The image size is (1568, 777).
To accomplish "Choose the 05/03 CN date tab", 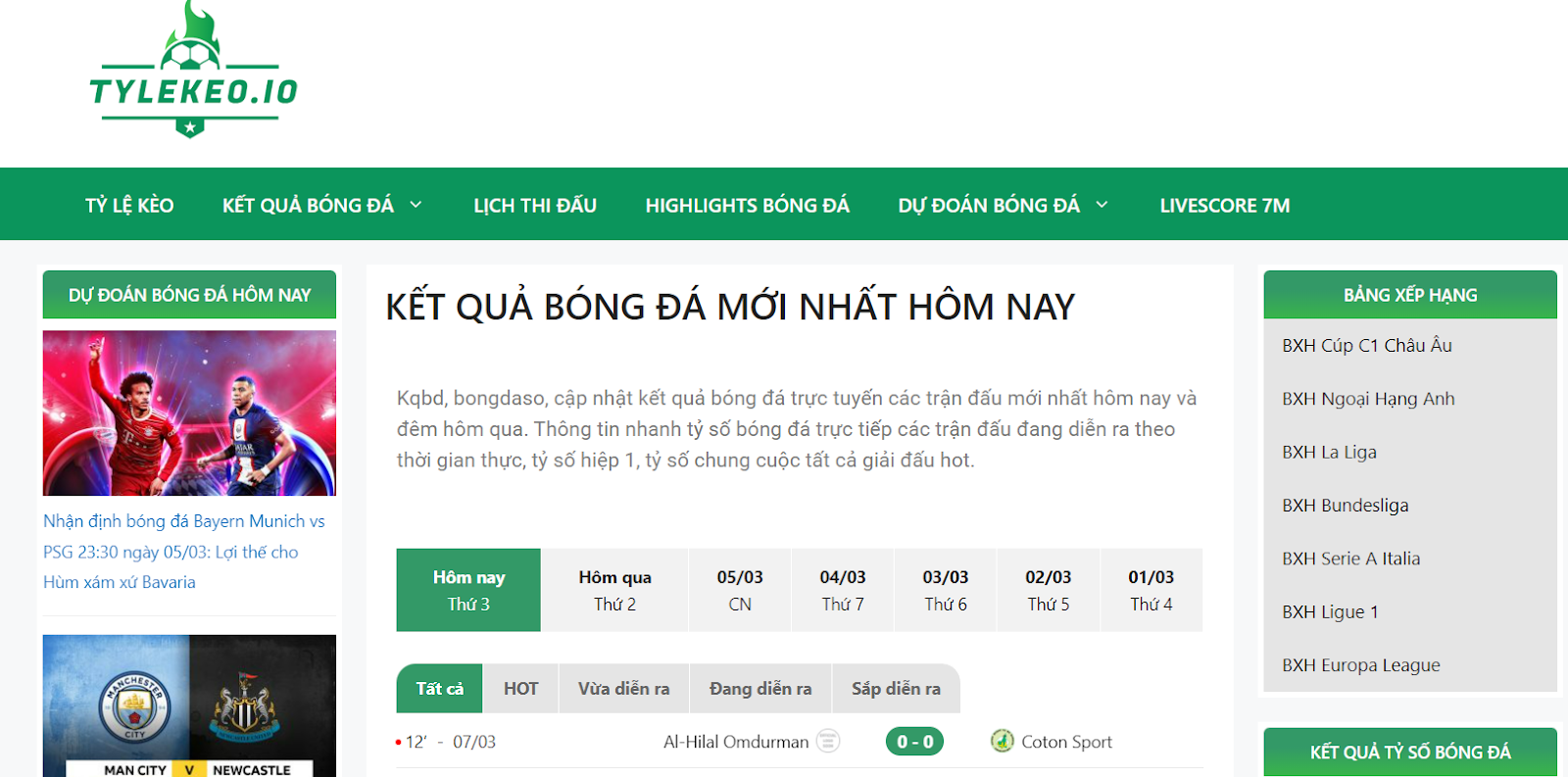I will coord(740,590).
